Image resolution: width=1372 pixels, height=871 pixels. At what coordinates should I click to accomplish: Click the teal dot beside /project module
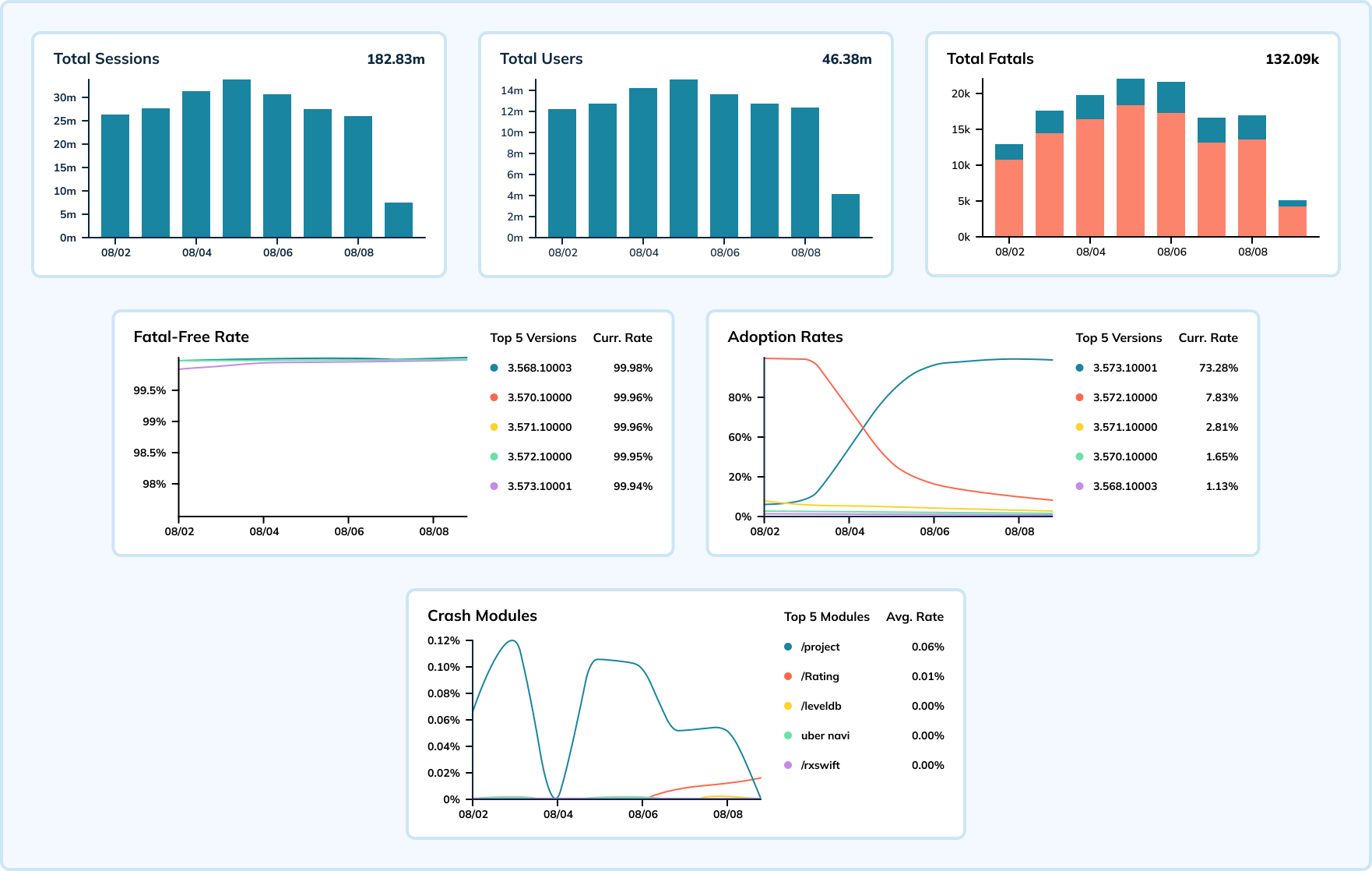(x=788, y=647)
